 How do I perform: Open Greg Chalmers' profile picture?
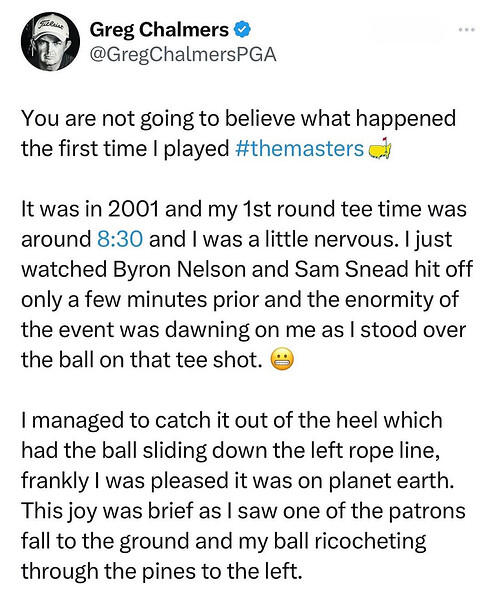coord(51,42)
